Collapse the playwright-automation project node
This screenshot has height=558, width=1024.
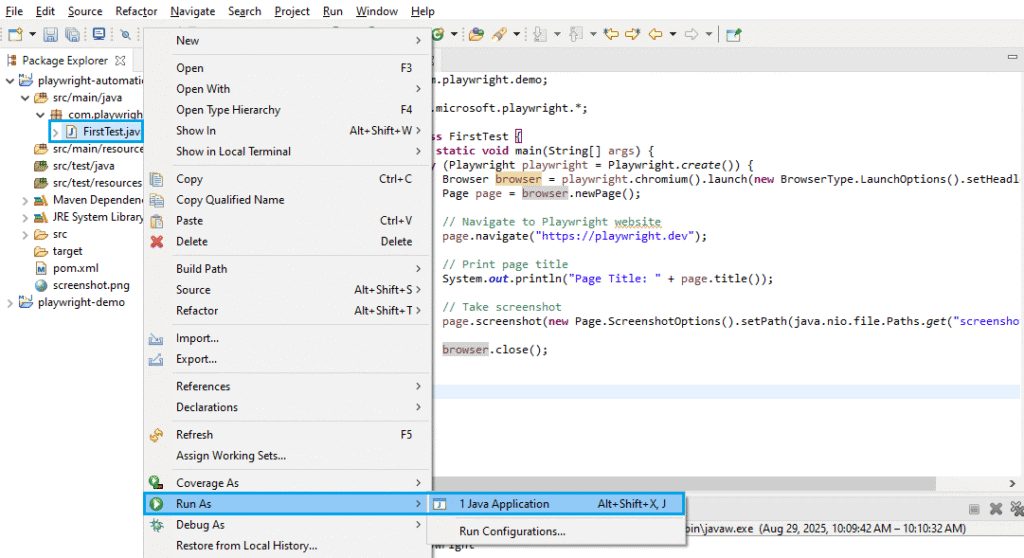(10, 80)
